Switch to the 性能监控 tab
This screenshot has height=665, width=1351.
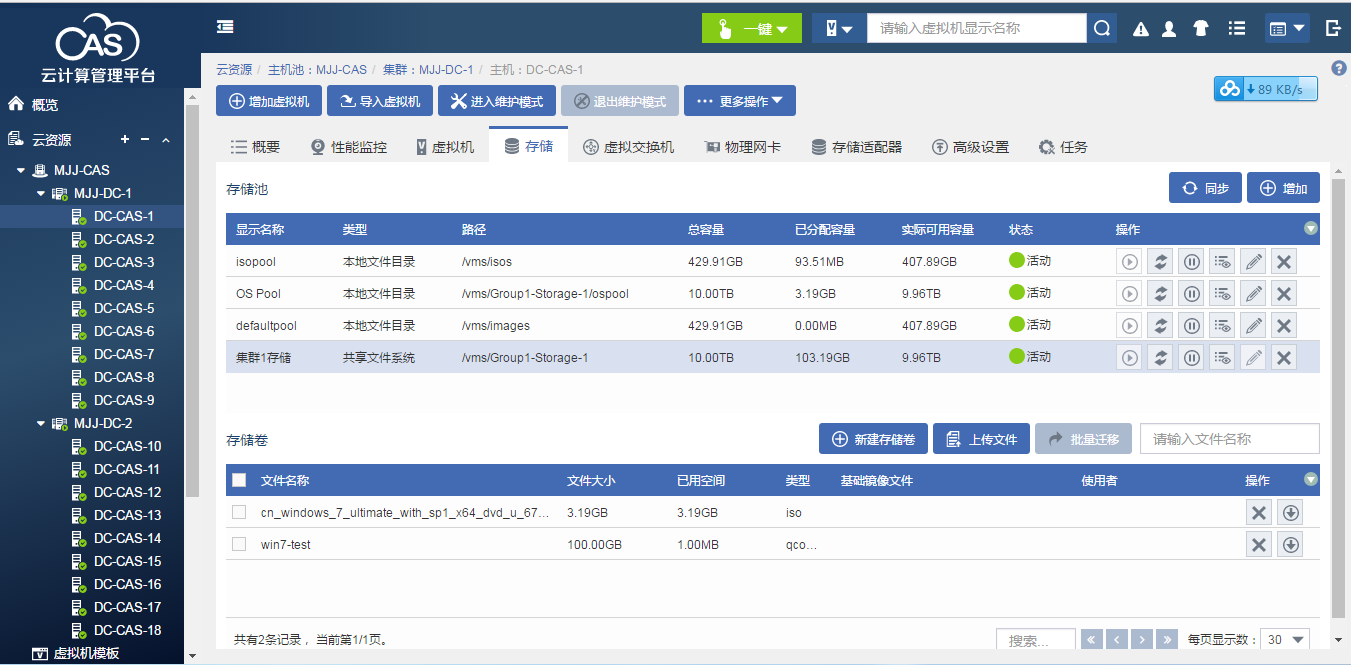[x=348, y=147]
